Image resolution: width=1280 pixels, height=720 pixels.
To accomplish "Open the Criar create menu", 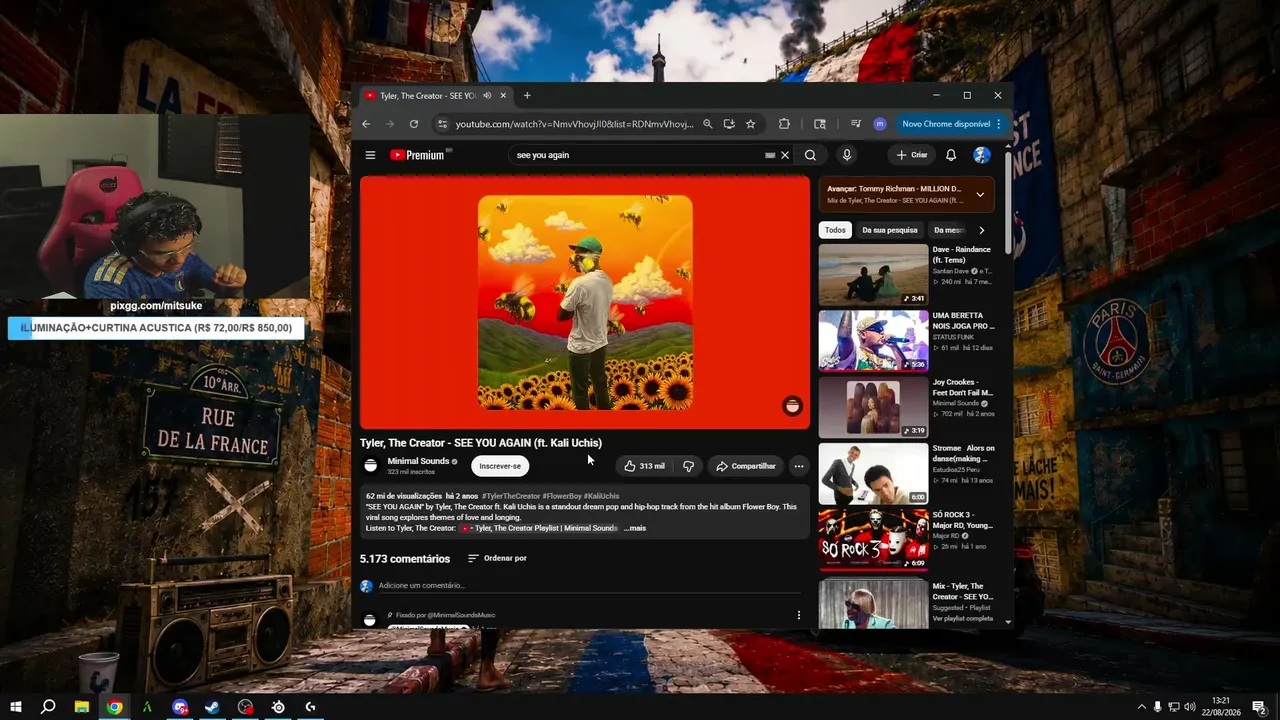I will coord(912,155).
